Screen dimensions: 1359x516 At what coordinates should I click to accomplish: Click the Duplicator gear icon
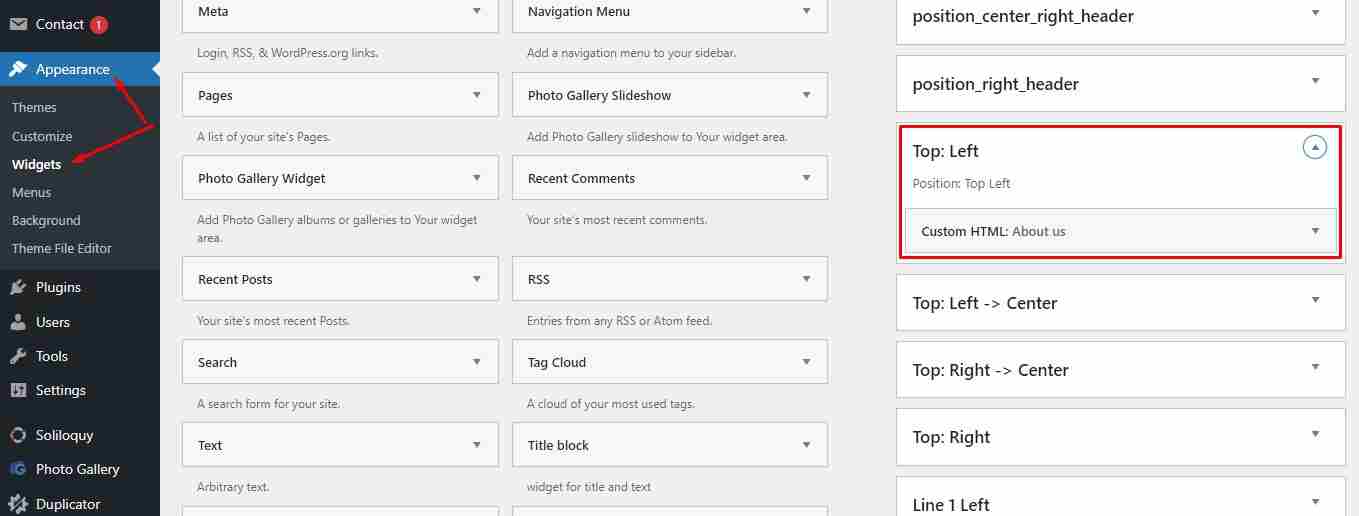click(x=18, y=504)
